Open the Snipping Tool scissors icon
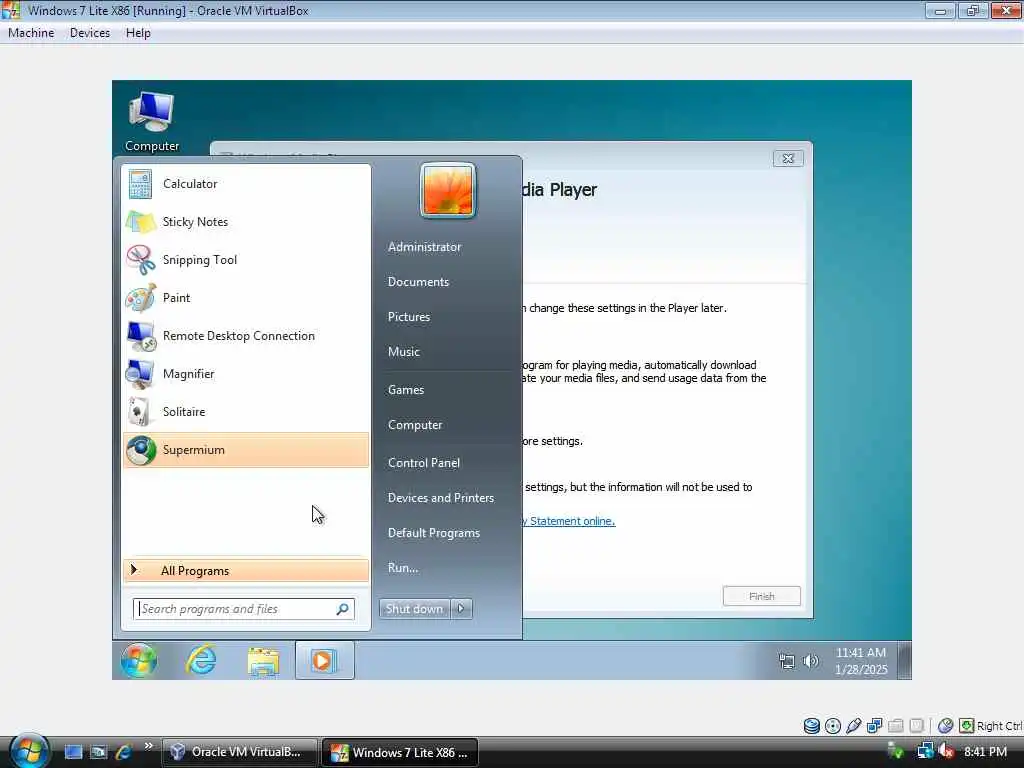 pyautogui.click(x=140, y=260)
